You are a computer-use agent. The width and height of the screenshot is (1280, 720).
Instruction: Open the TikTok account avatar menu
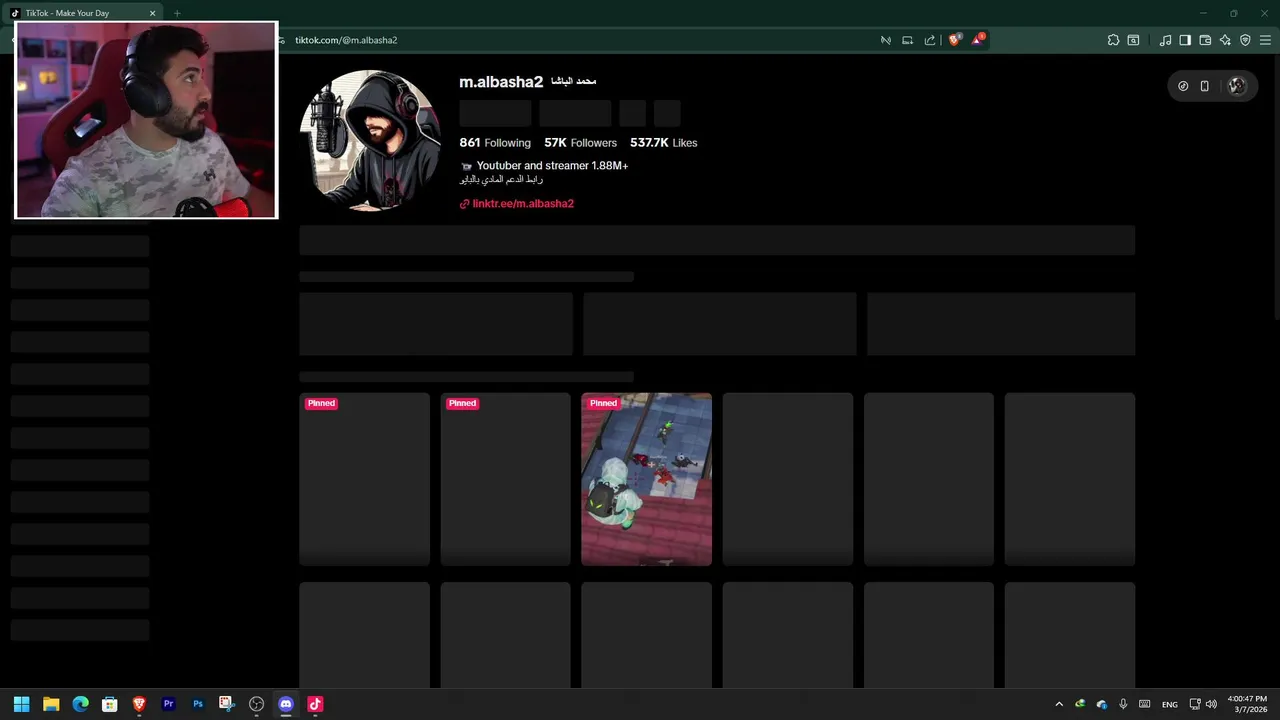click(x=1237, y=86)
